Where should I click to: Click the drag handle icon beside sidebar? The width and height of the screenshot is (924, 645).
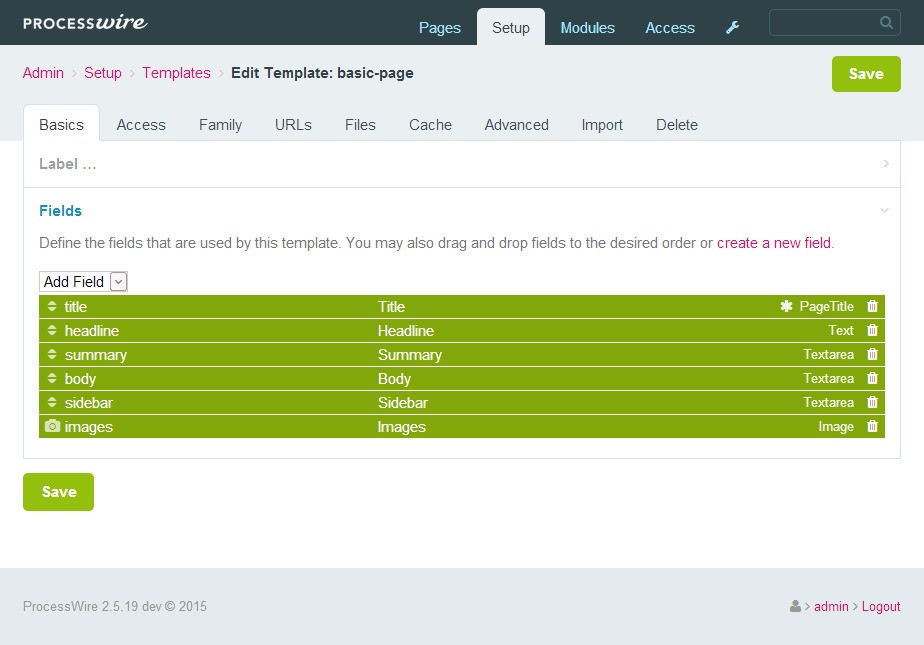(52, 402)
